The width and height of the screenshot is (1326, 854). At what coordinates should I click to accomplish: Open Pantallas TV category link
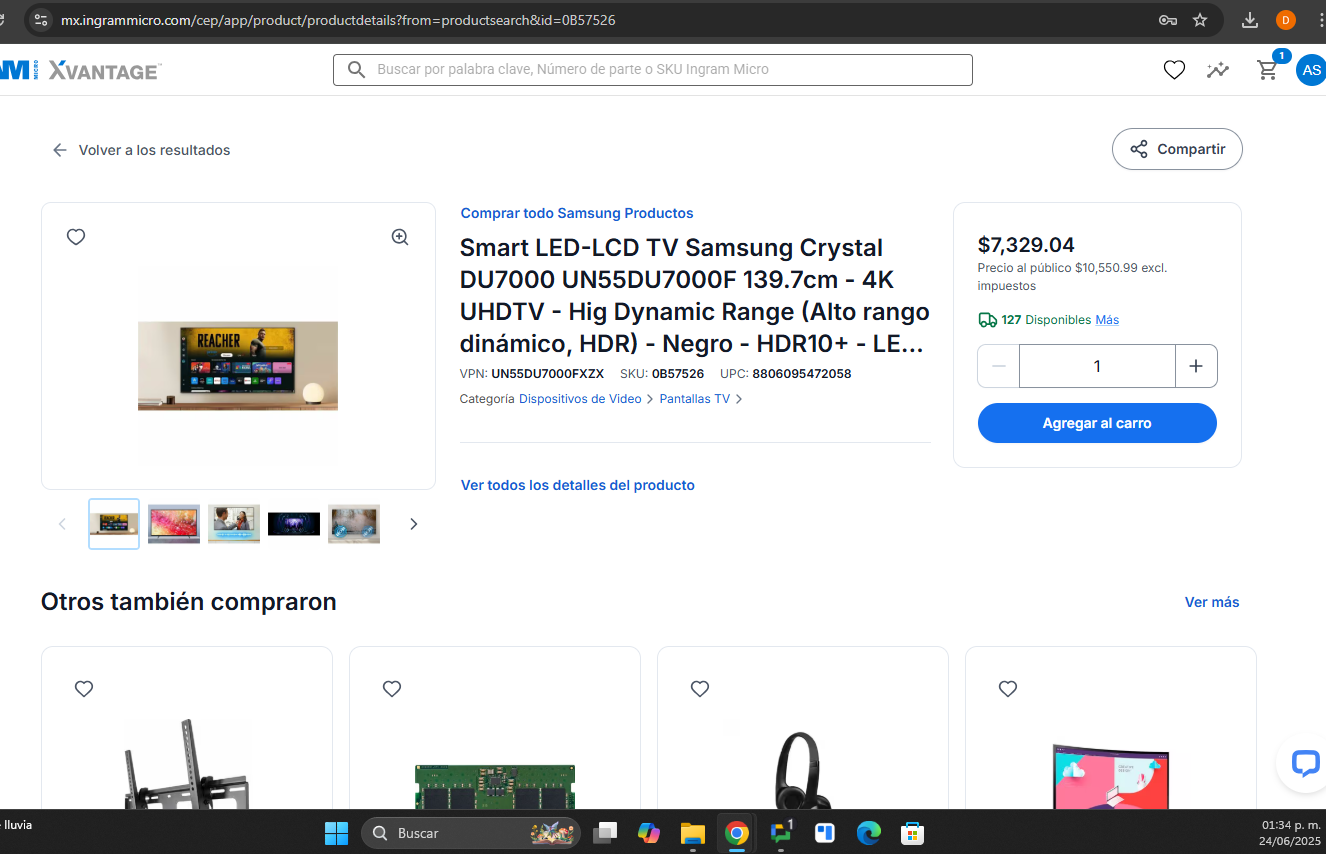tap(695, 399)
